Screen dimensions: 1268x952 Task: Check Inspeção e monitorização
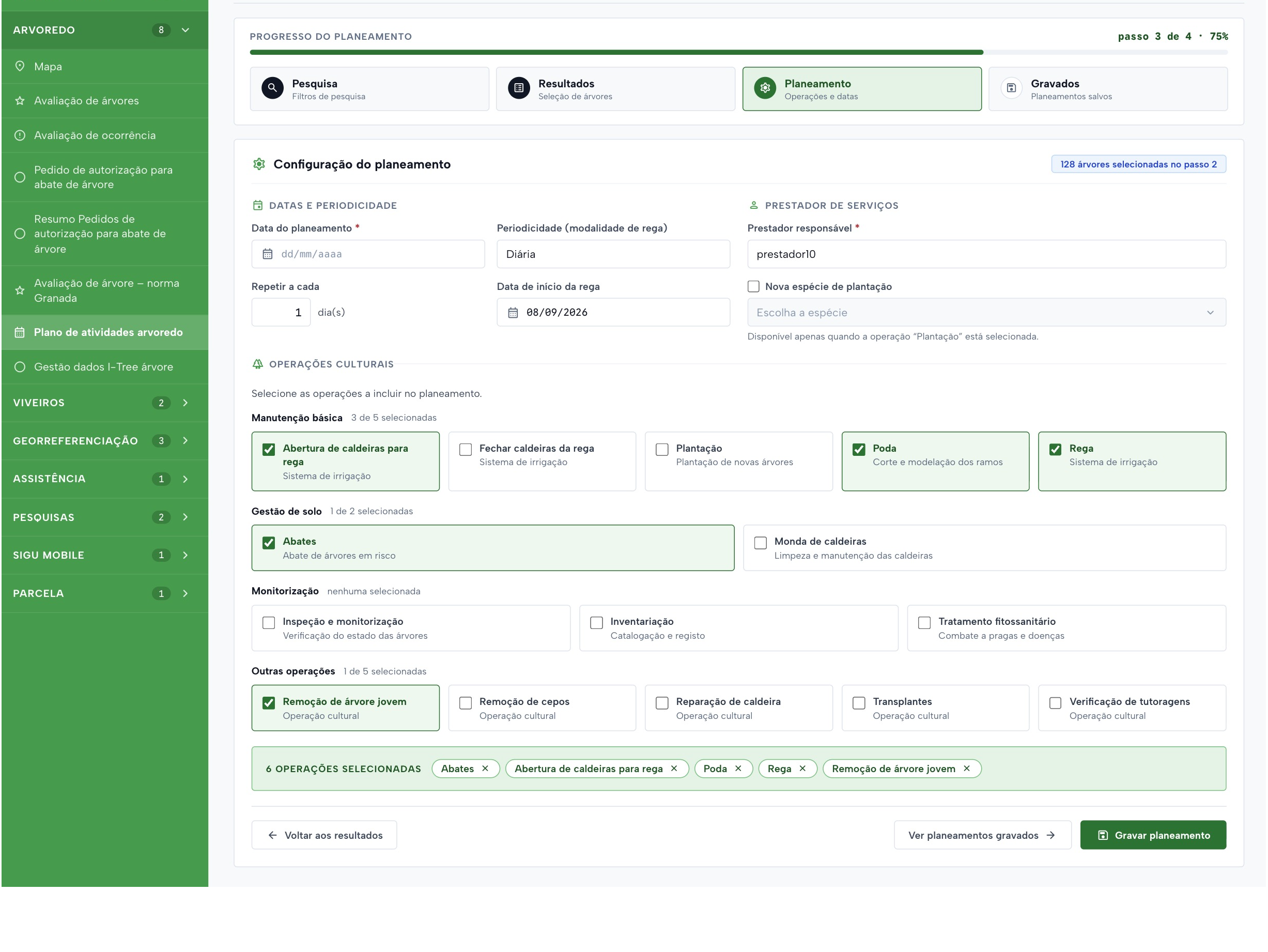click(269, 623)
